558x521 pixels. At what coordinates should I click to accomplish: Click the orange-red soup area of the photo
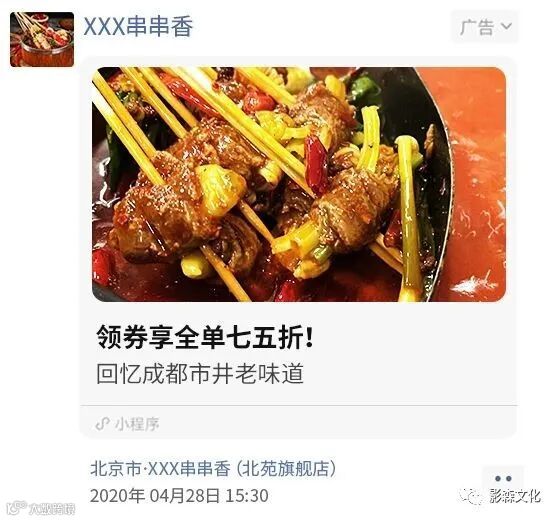[x=477, y=185]
